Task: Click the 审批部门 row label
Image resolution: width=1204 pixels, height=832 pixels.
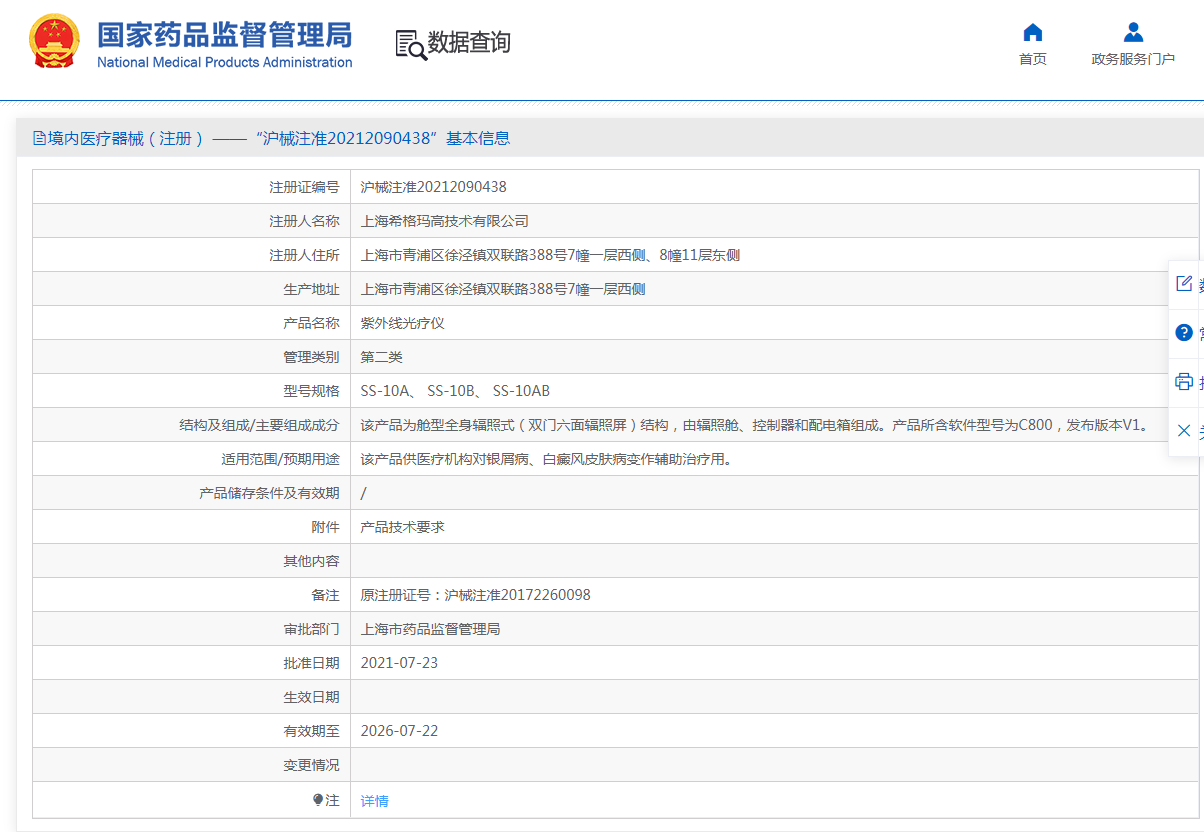Action: pyautogui.click(x=311, y=629)
